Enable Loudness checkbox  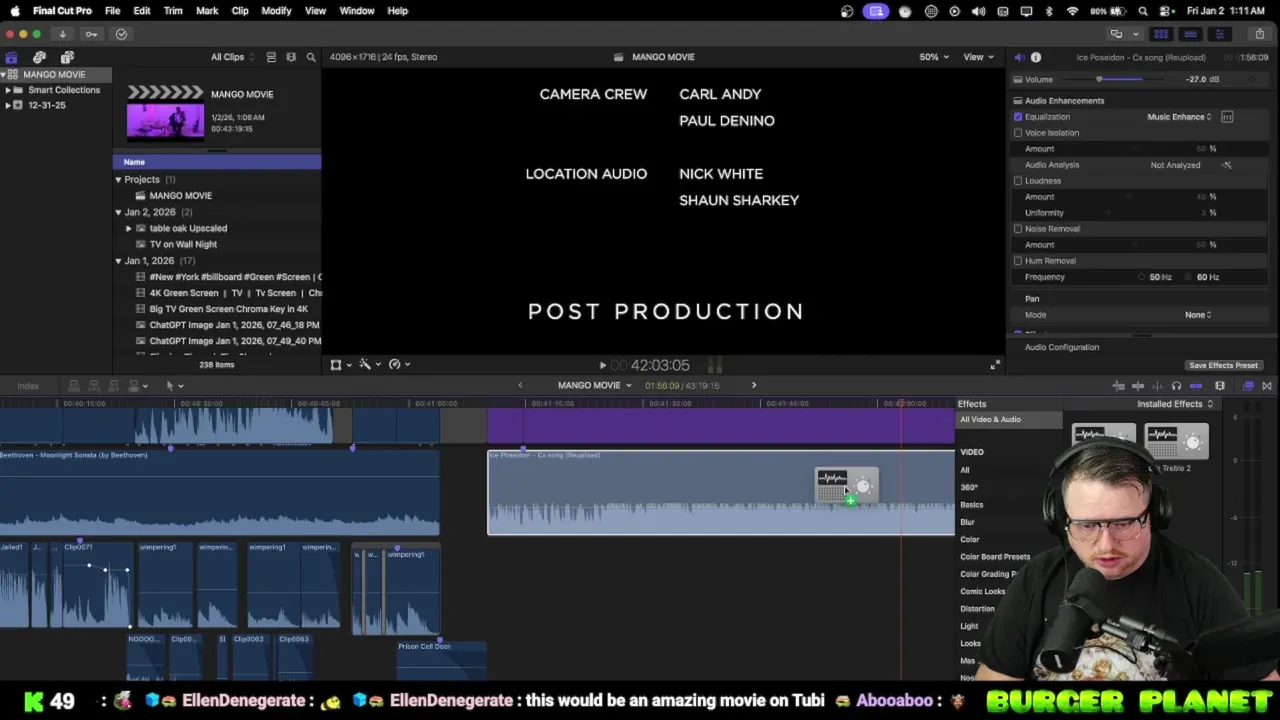coord(1018,181)
